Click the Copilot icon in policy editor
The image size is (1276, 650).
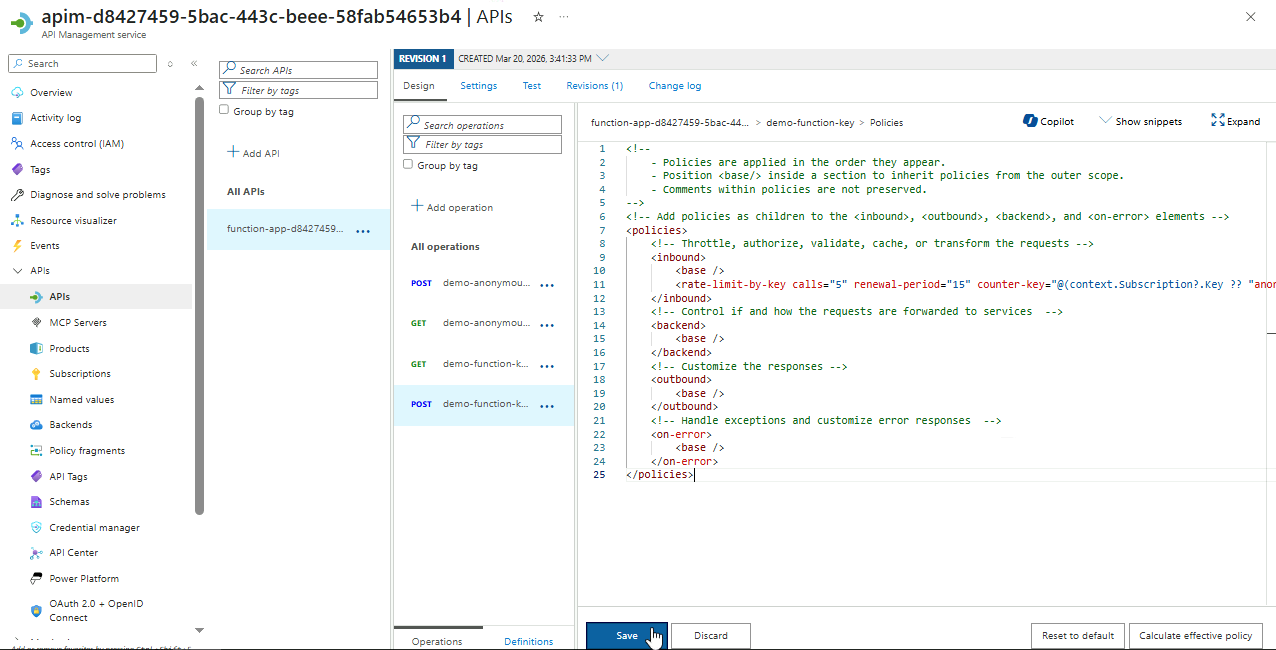point(1030,121)
